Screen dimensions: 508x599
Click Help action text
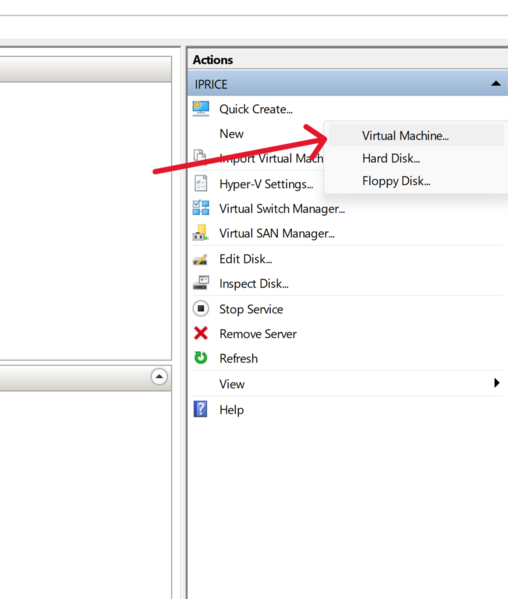(x=231, y=410)
